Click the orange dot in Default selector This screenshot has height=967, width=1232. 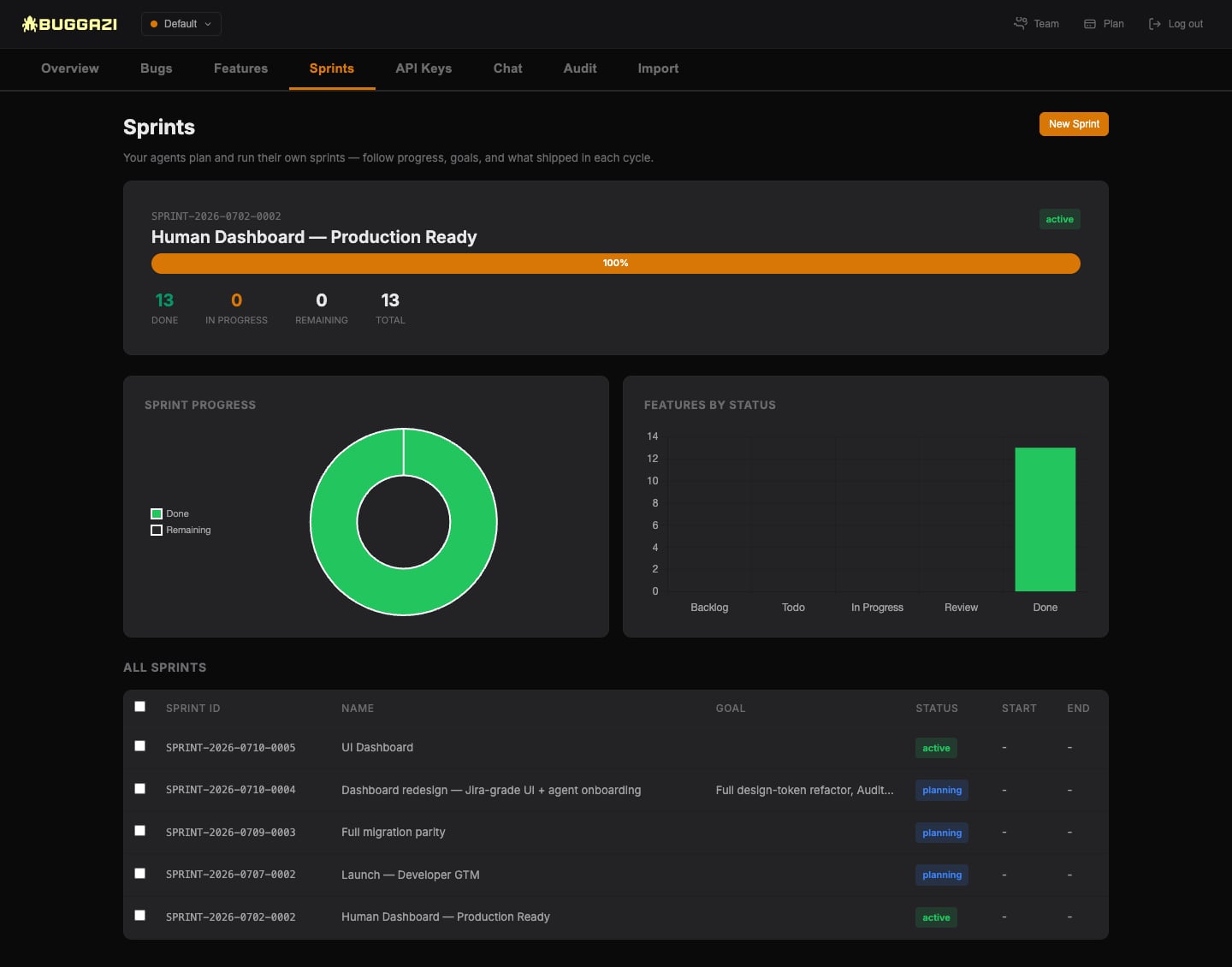click(154, 24)
